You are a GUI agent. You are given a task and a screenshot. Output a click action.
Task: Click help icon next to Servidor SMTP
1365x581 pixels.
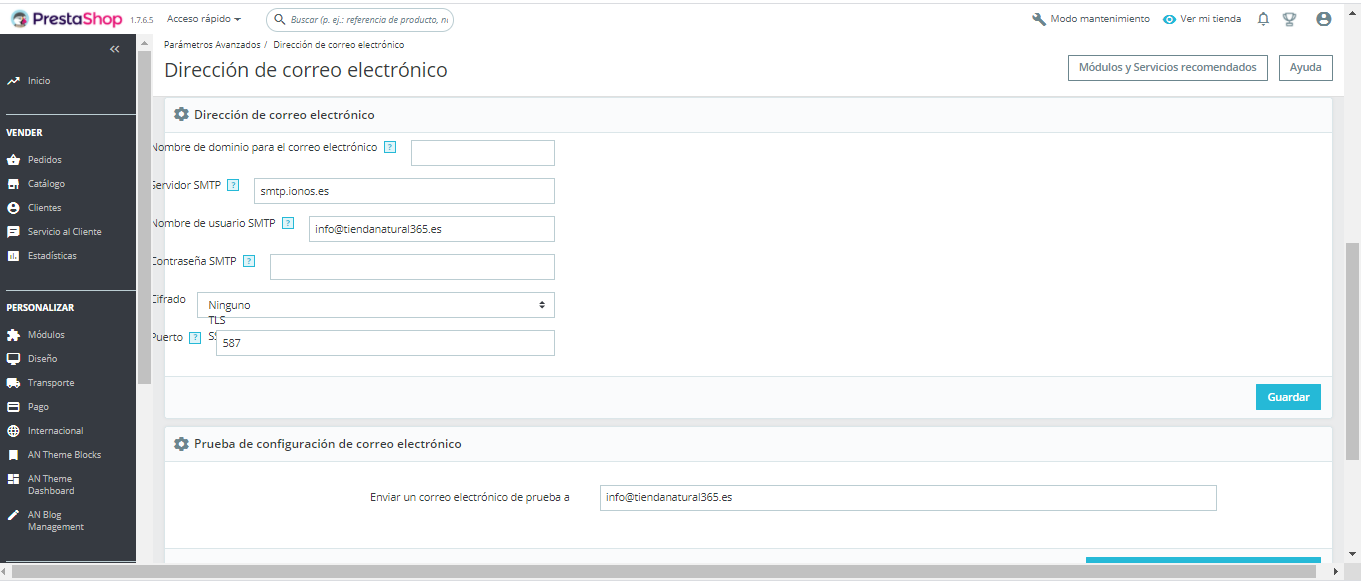[233, 185]
